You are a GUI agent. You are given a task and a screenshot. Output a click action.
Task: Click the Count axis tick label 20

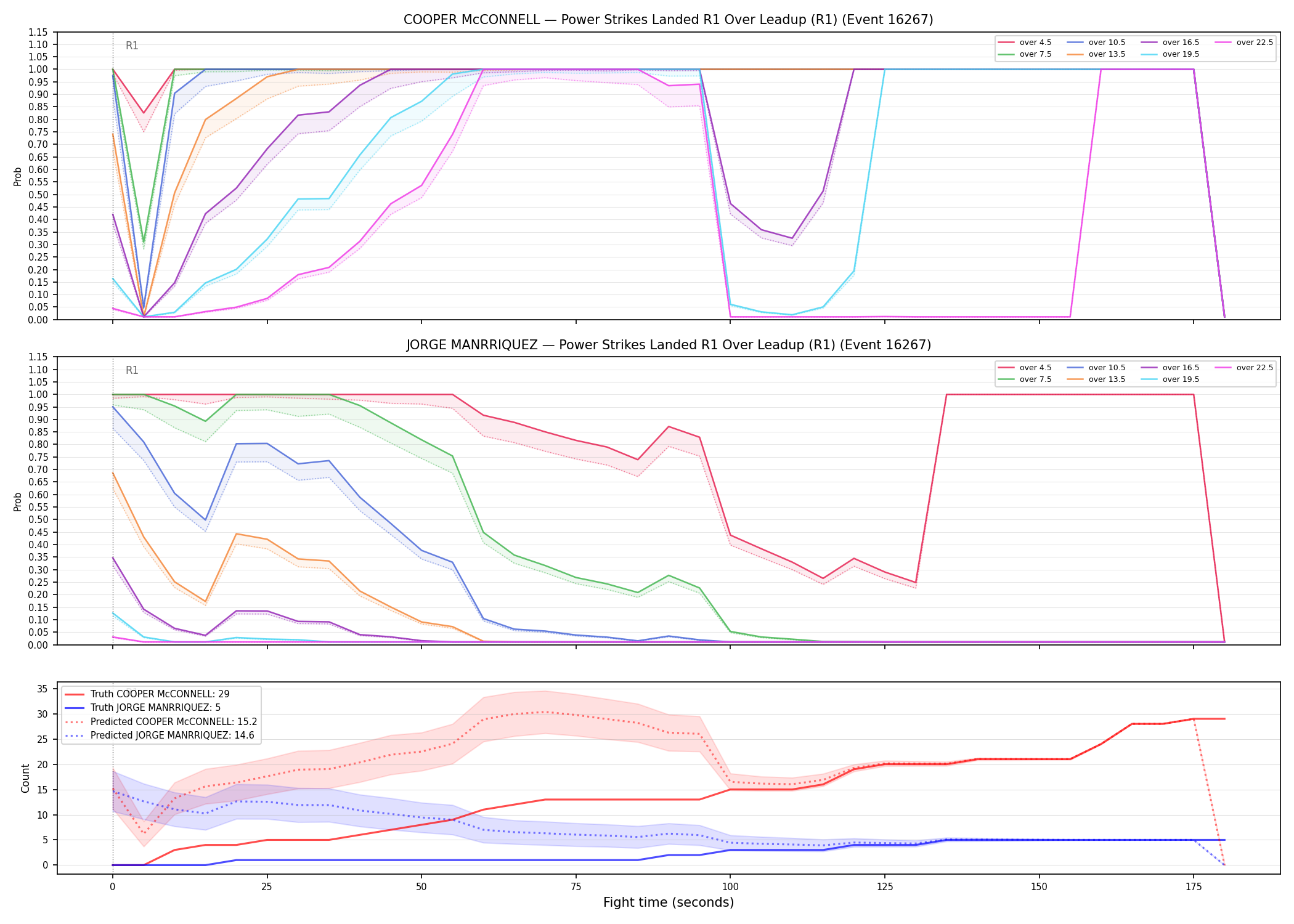(42, 764)
